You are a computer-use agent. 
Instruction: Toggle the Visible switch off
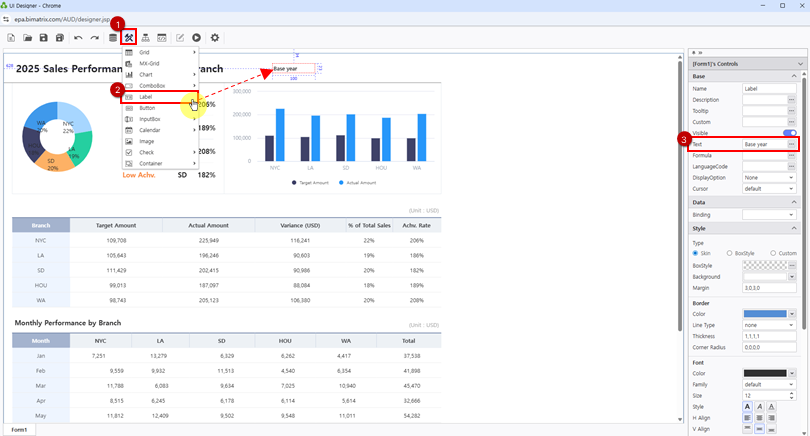pyautogui.click(x=789, y=133)
